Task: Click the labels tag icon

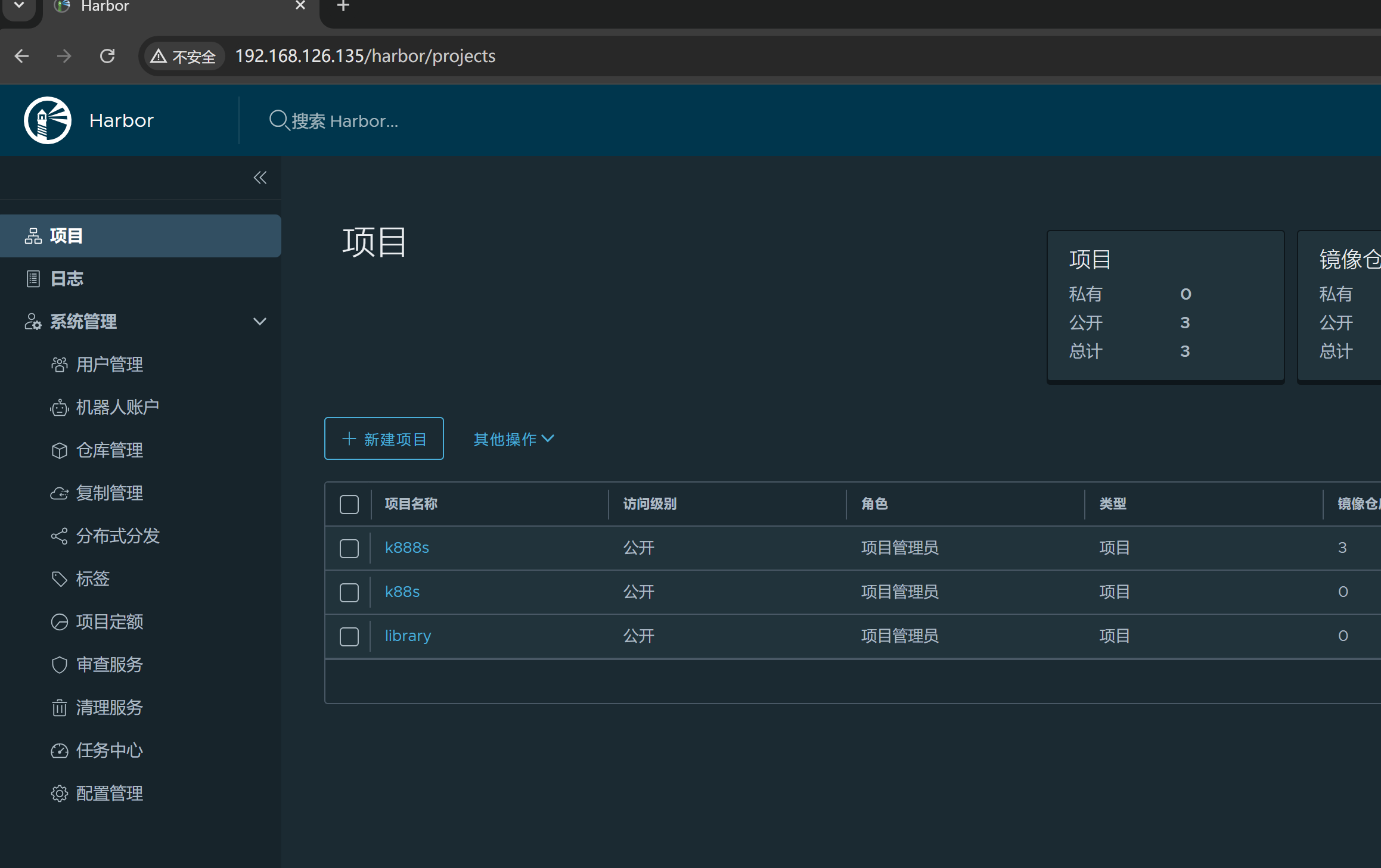Action: tap(59, 579)
